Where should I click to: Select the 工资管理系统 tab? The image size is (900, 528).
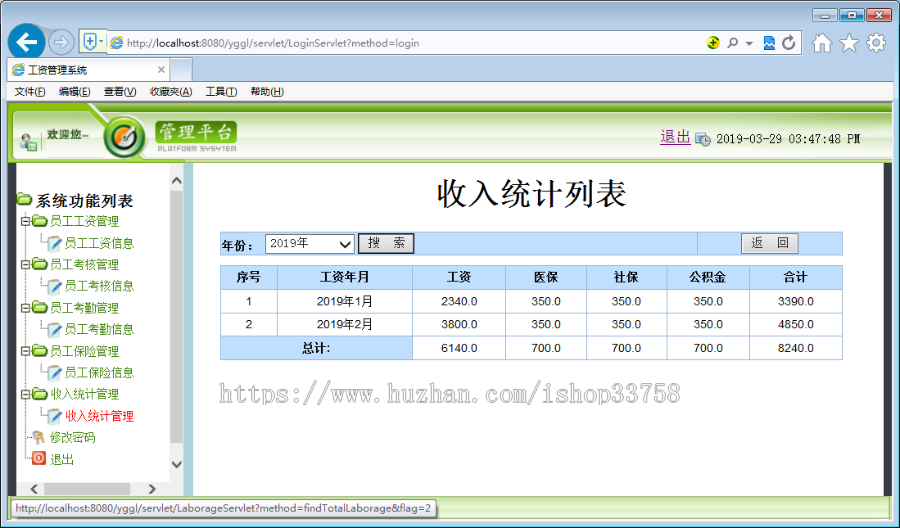click(89, 70)
